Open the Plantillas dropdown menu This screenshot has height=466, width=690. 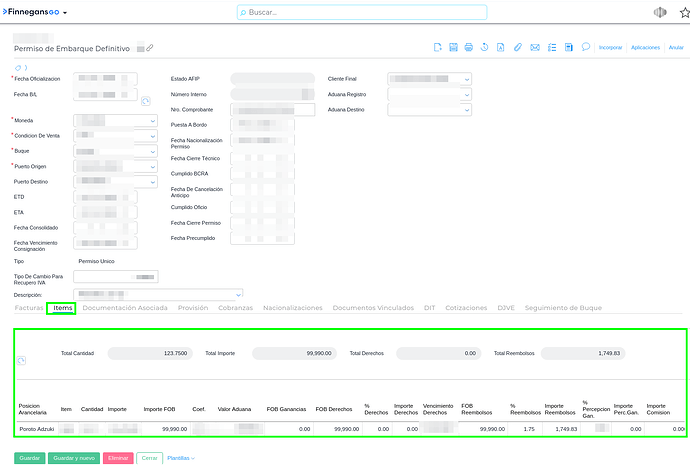pos(180,458)
